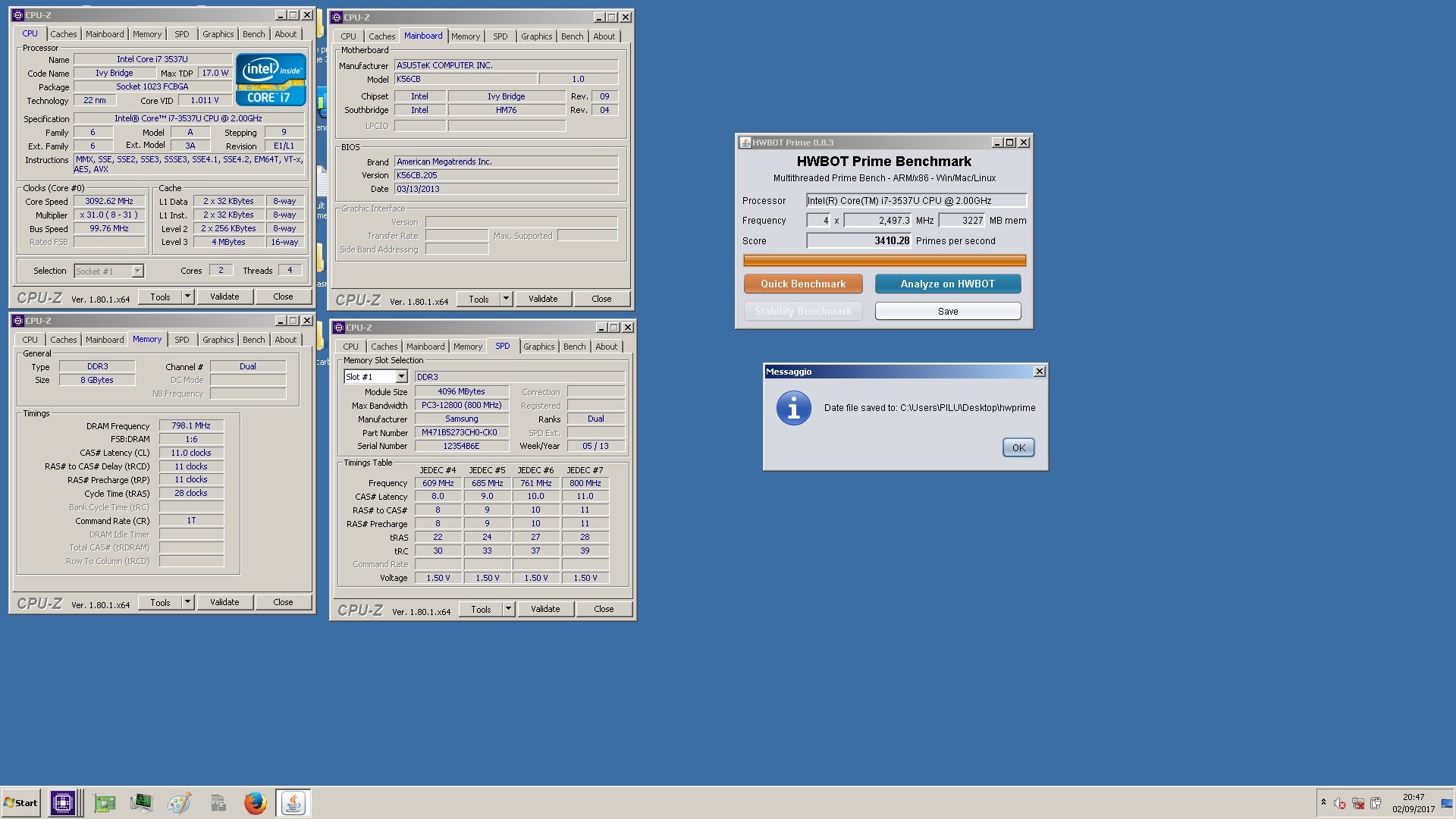Viewport: 1456px width, 819px height.
Task: Click the 3410.28 score field
Action: coord(858,241)
